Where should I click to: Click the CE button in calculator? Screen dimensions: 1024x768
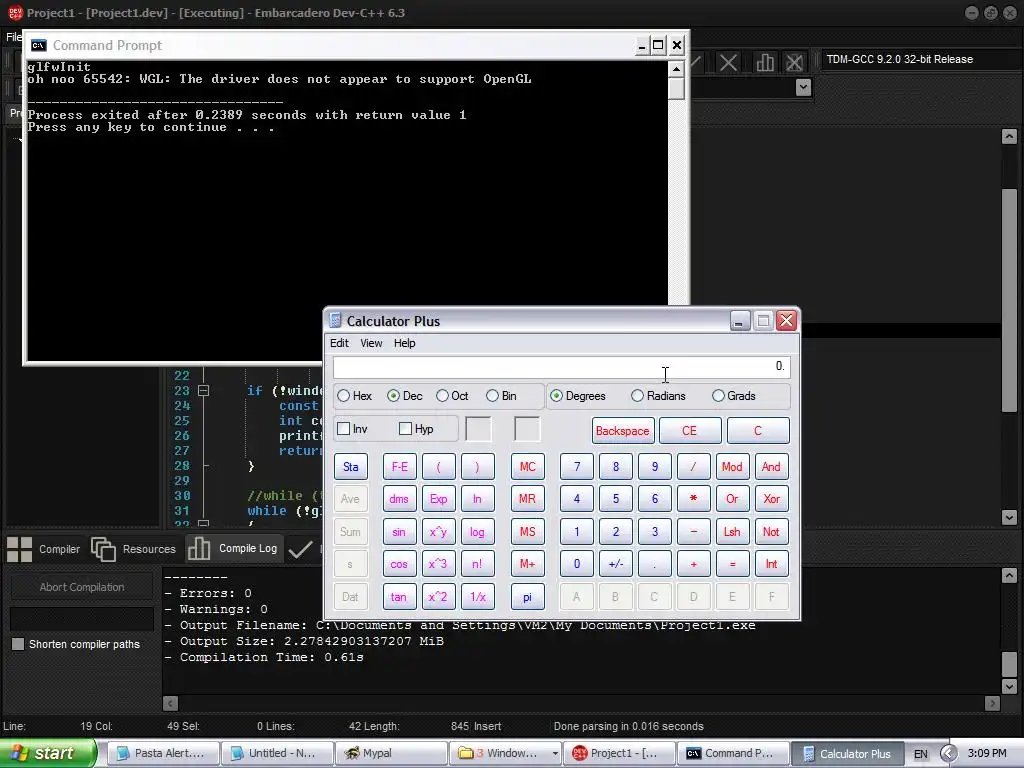click(690, 431)
